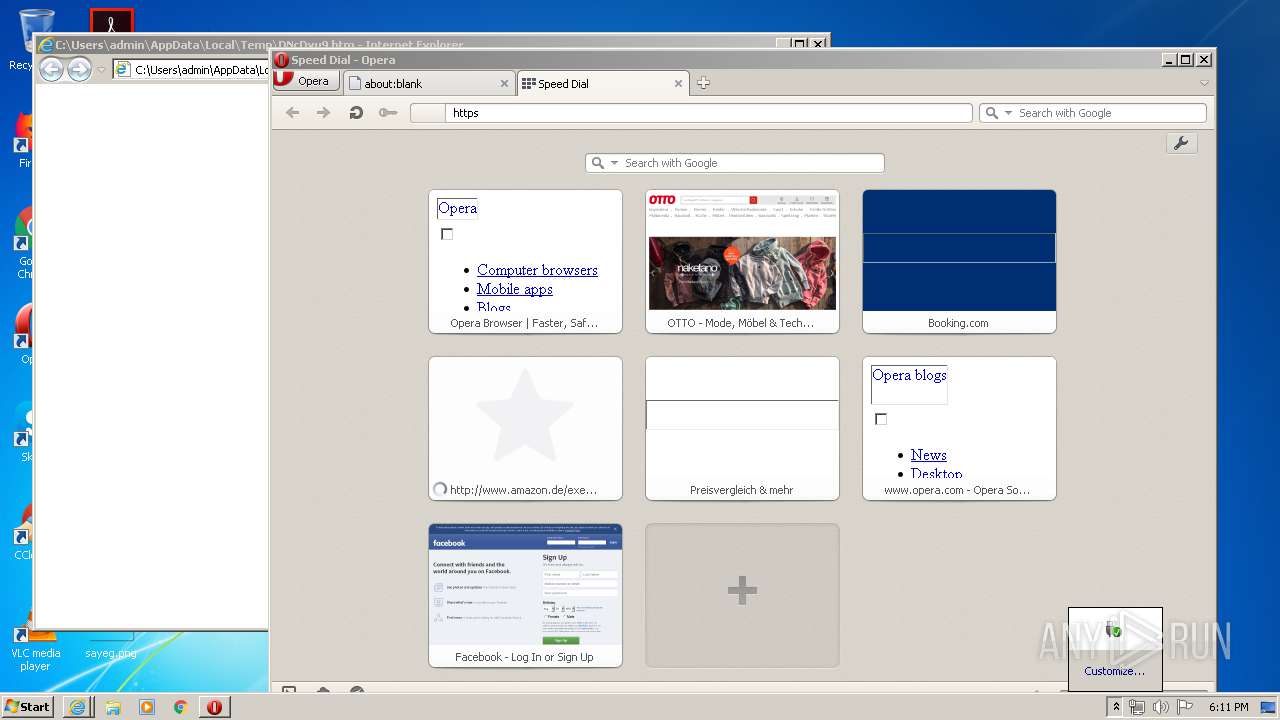Click safely remove hardware tray icon
The width and height of the screenshot is (1280, 720).
1114,629
